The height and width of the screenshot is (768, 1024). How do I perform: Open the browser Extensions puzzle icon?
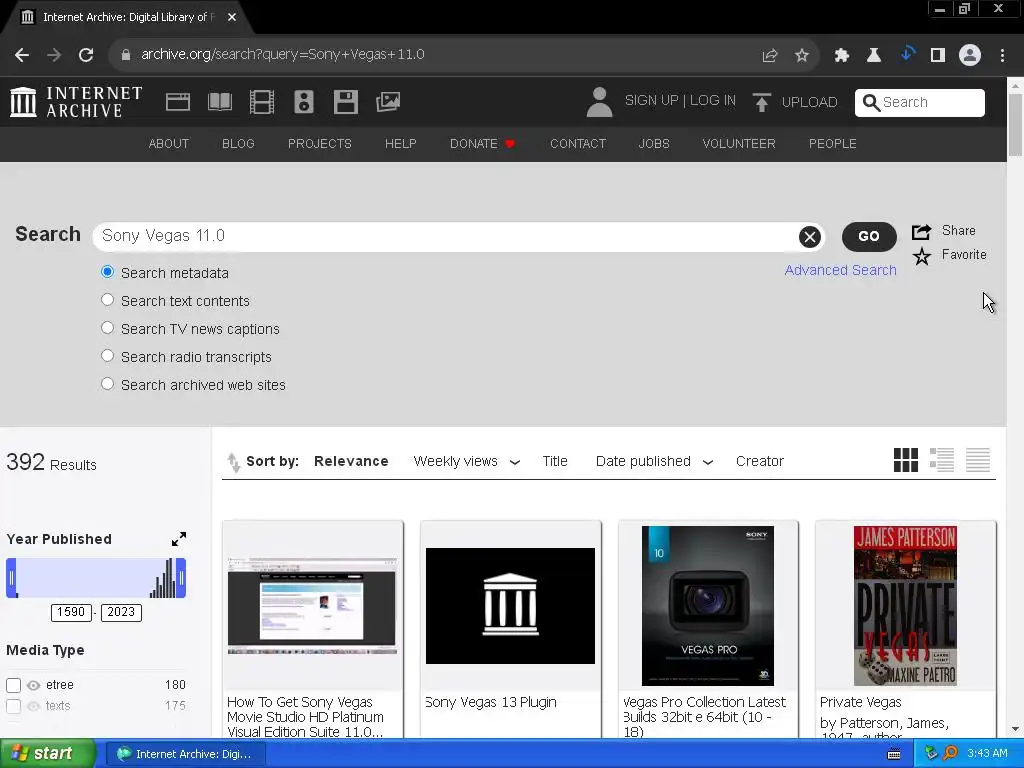[x=842, y=56]
